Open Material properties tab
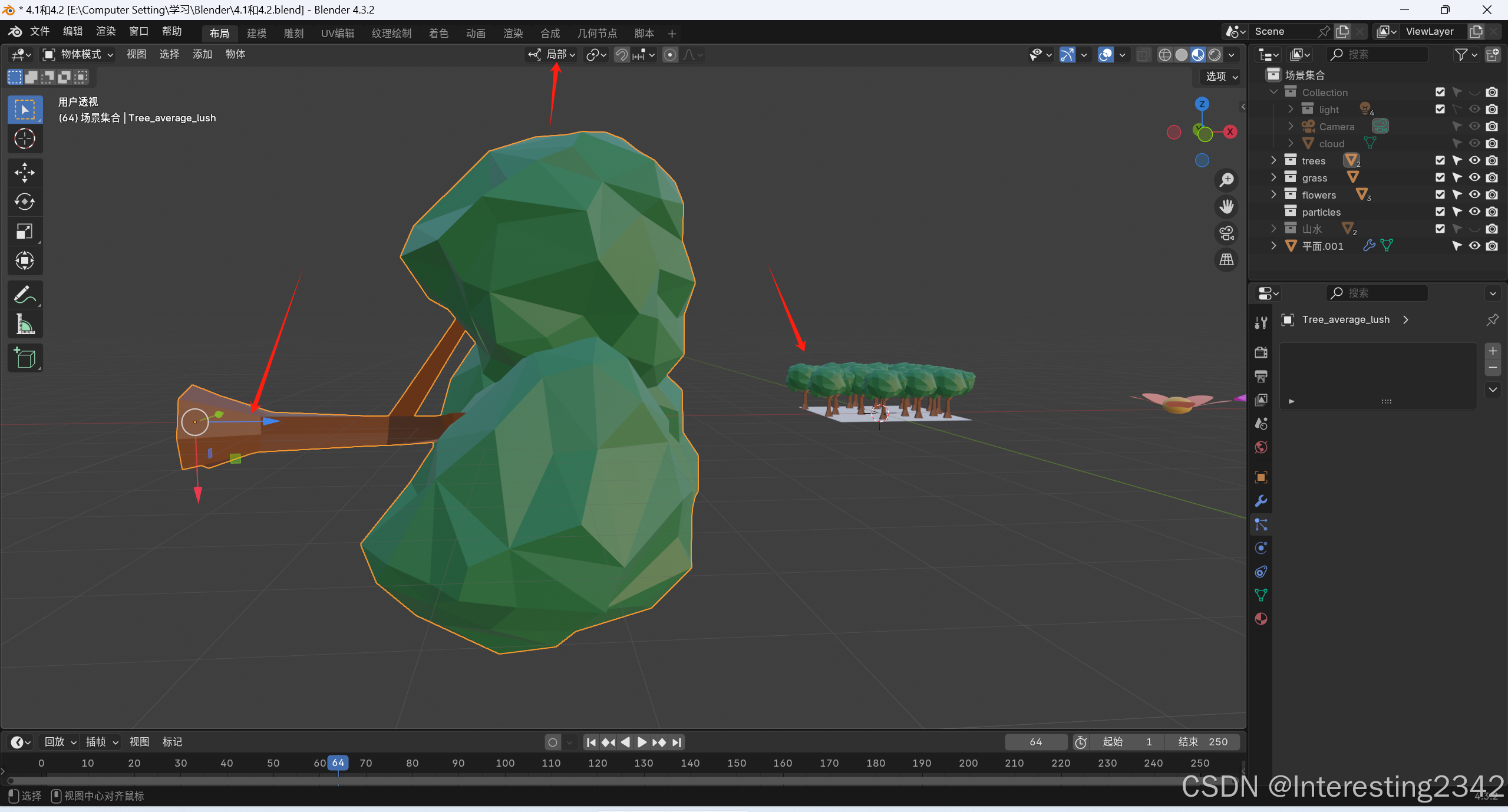 click(x=1260, y=619)
